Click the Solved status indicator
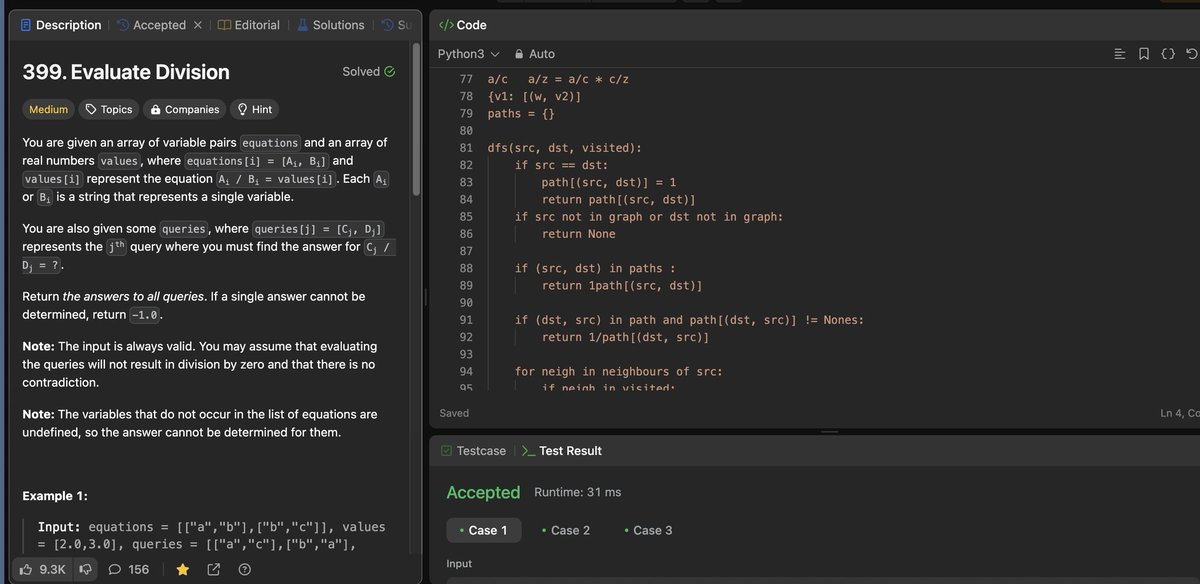Image resolution: width=1200 pixels, height=584 pixels. [368, 72]
